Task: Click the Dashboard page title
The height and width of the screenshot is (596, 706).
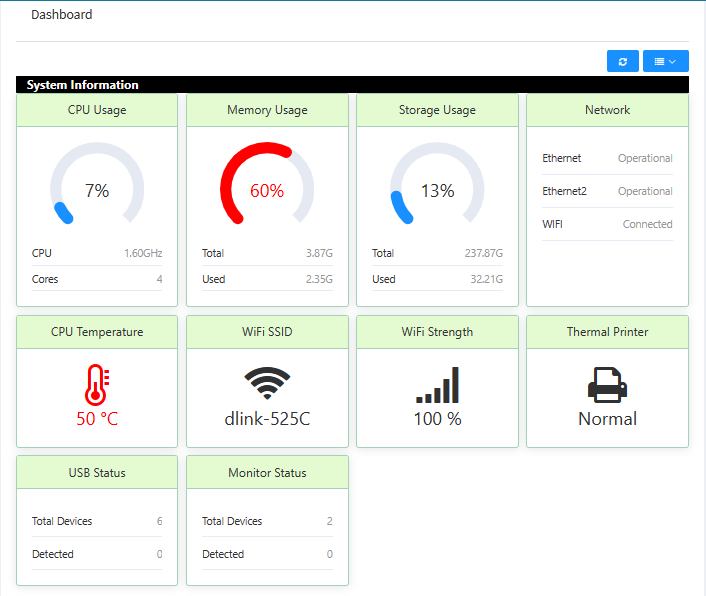Action: [62, 15]
